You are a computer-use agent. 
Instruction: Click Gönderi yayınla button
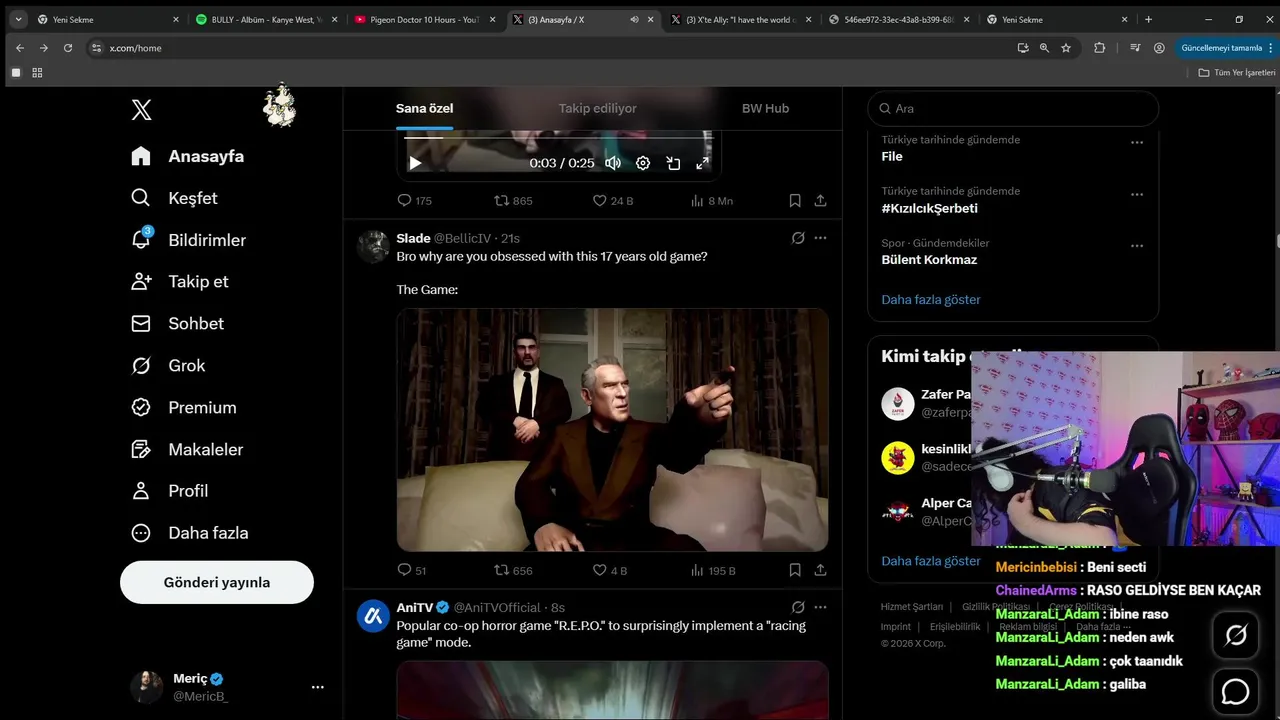pyautogui.click(x=217, y=582)
